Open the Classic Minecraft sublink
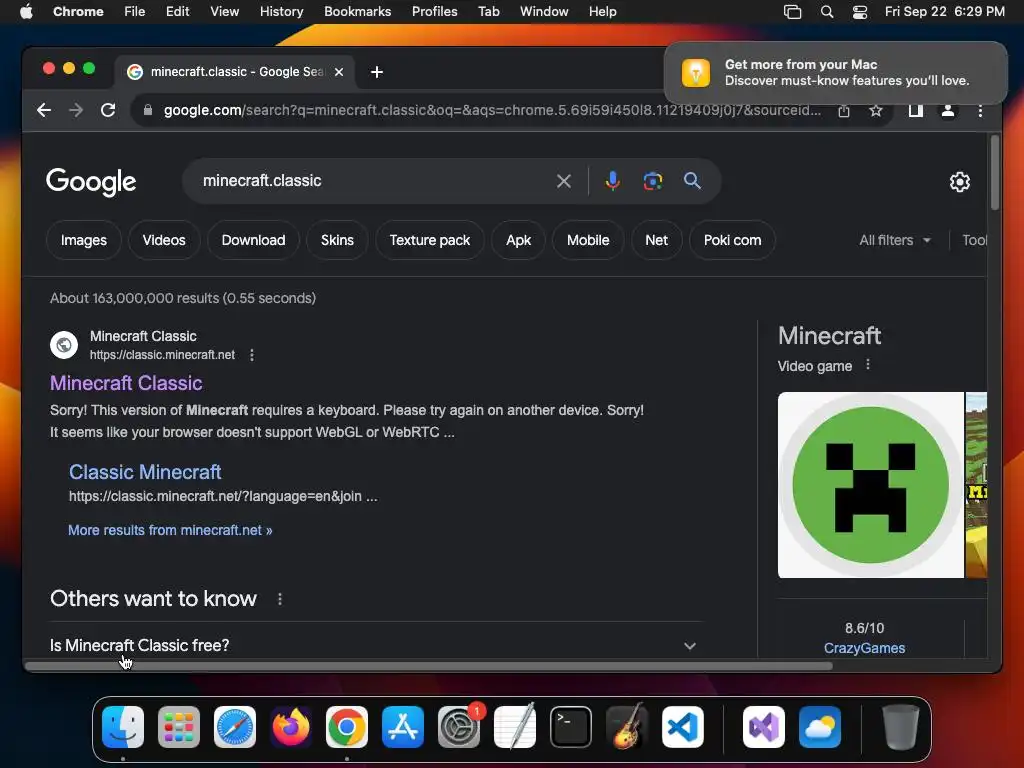This screenshot has width=1024, height=768. pyautogui.click(x=145, y=472)
